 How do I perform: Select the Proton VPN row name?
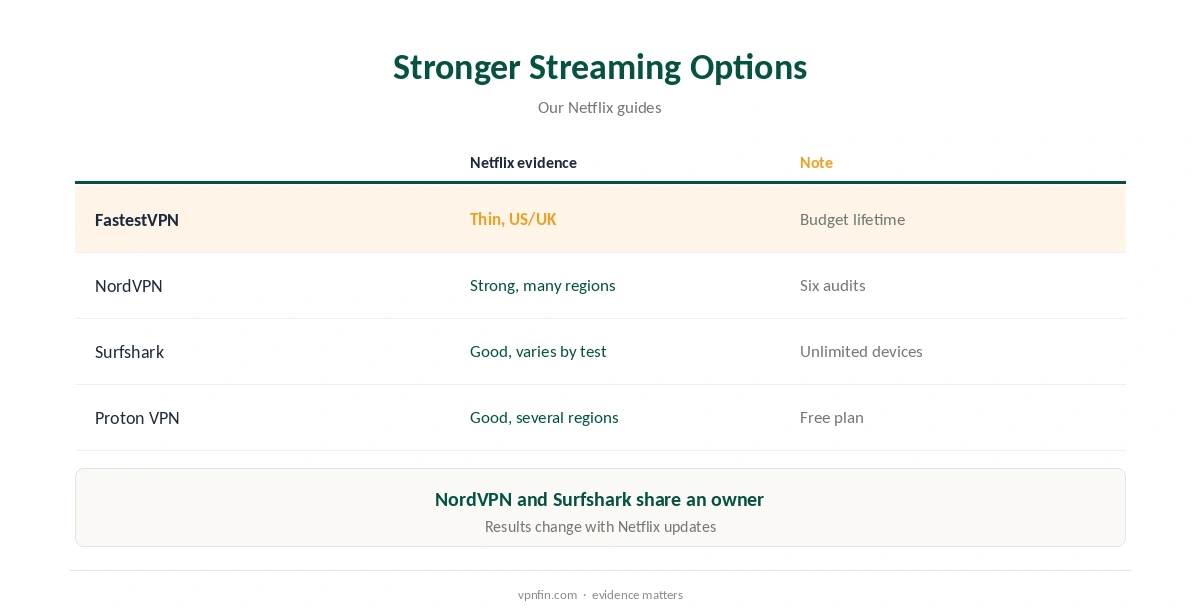(x=137, y=418)
